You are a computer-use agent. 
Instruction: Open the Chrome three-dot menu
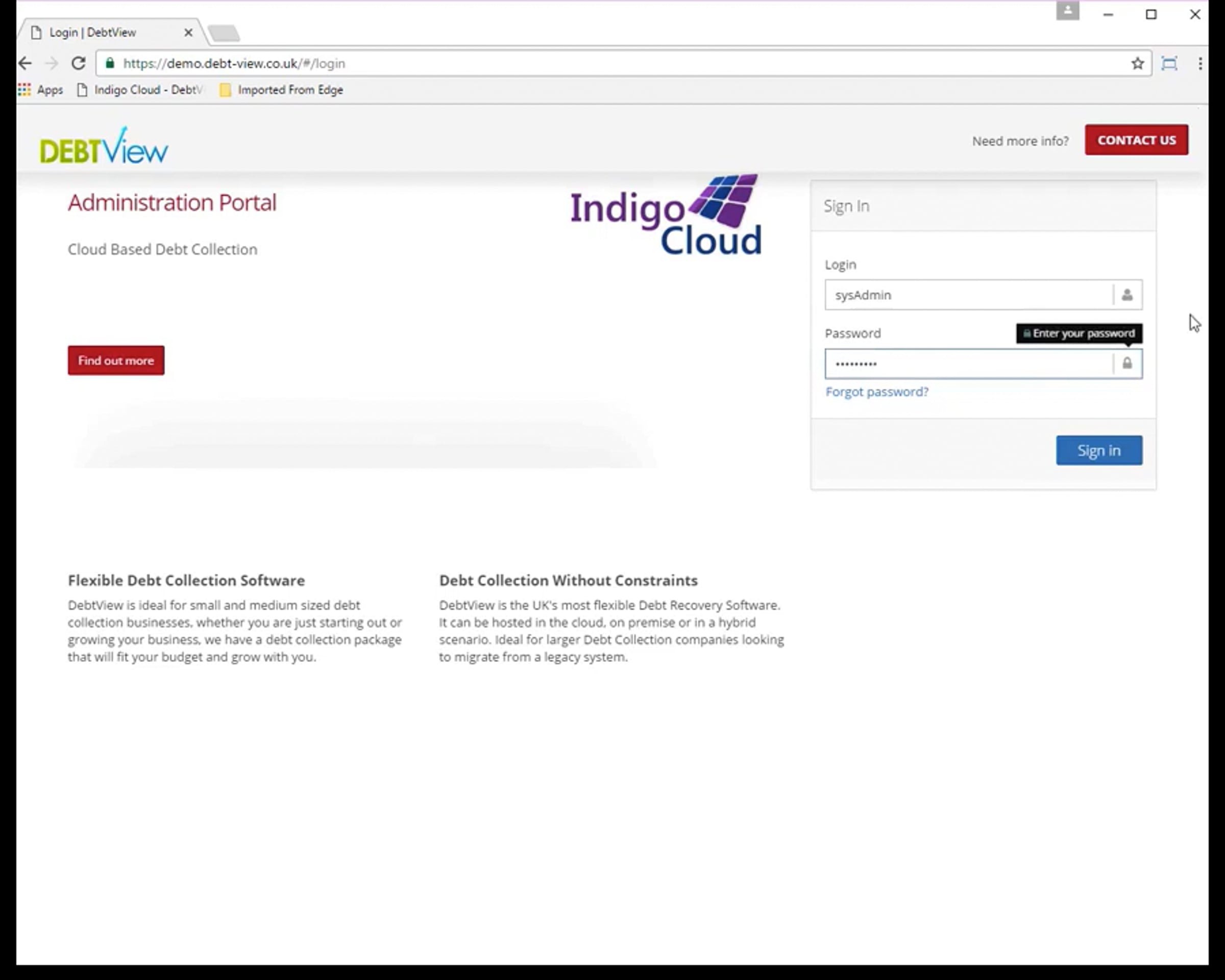(1199, 63)
